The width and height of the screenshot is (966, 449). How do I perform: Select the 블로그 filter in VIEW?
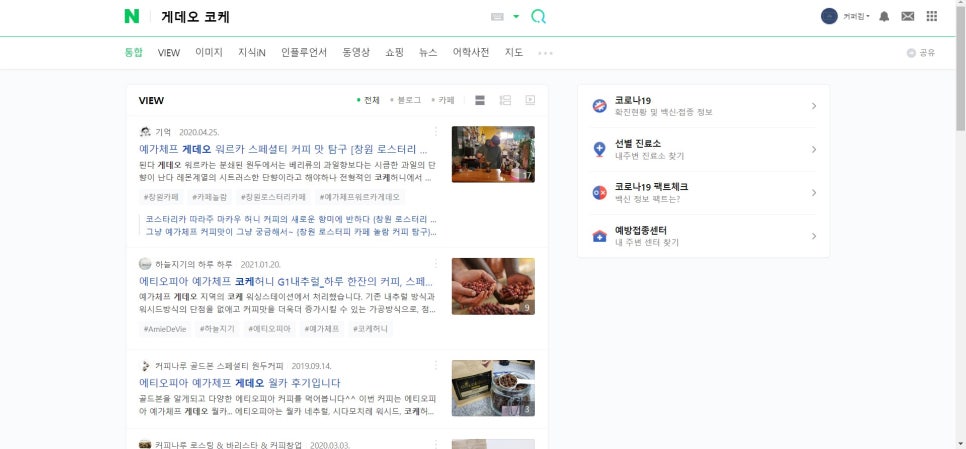[406, 100]
